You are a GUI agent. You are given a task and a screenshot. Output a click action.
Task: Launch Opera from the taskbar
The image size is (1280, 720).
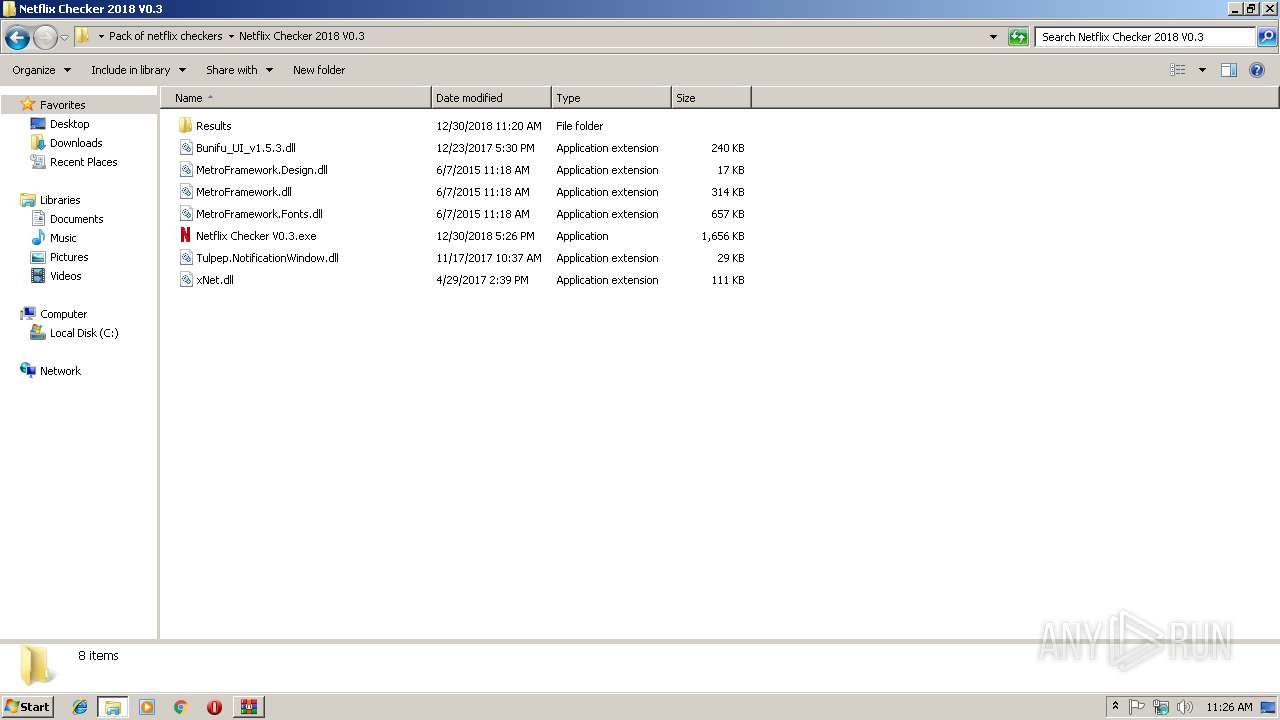click(x=214, y=707)
